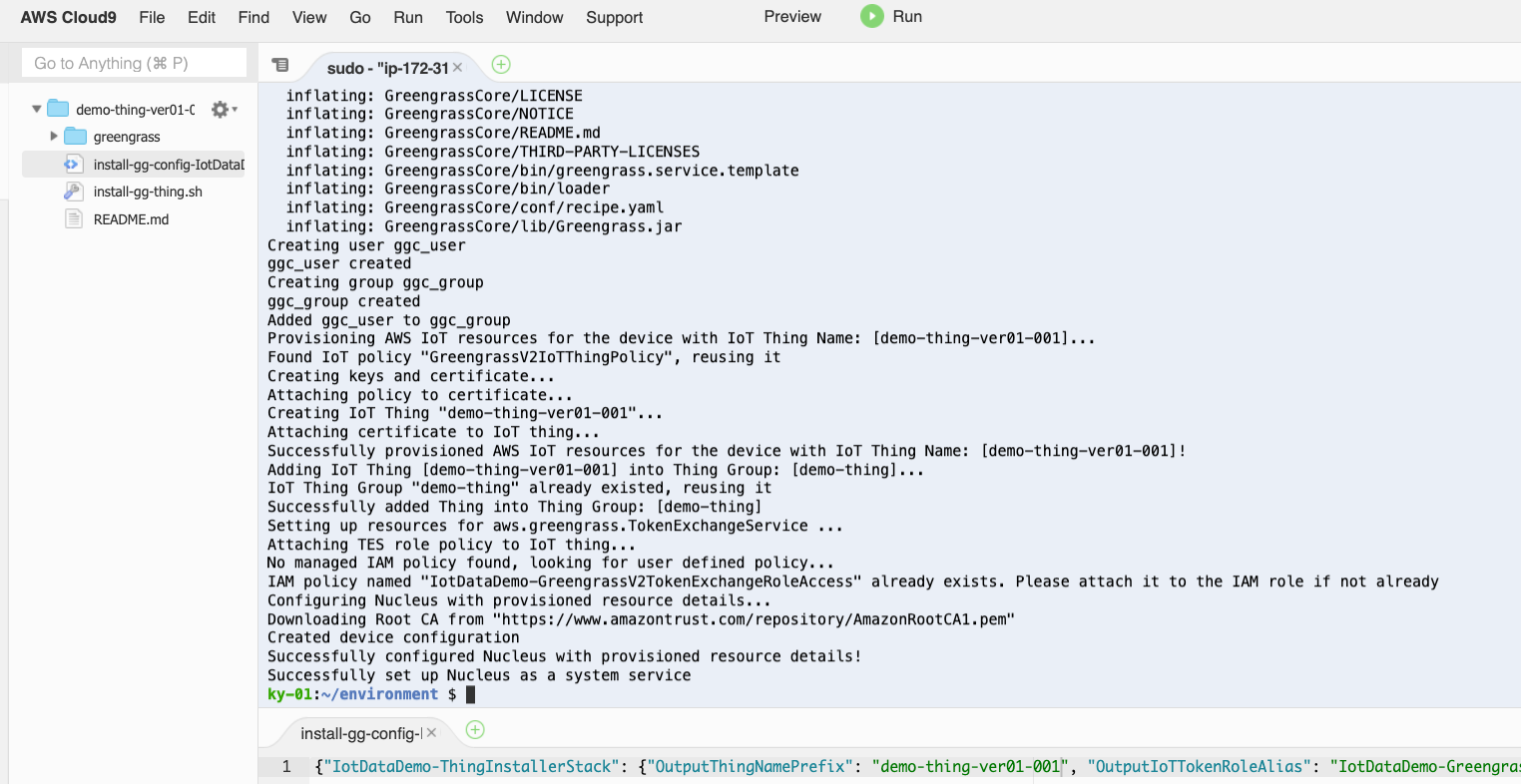Open the Tools menu
The width and height of the screenshot is (1521, 784).
[464, 17]
